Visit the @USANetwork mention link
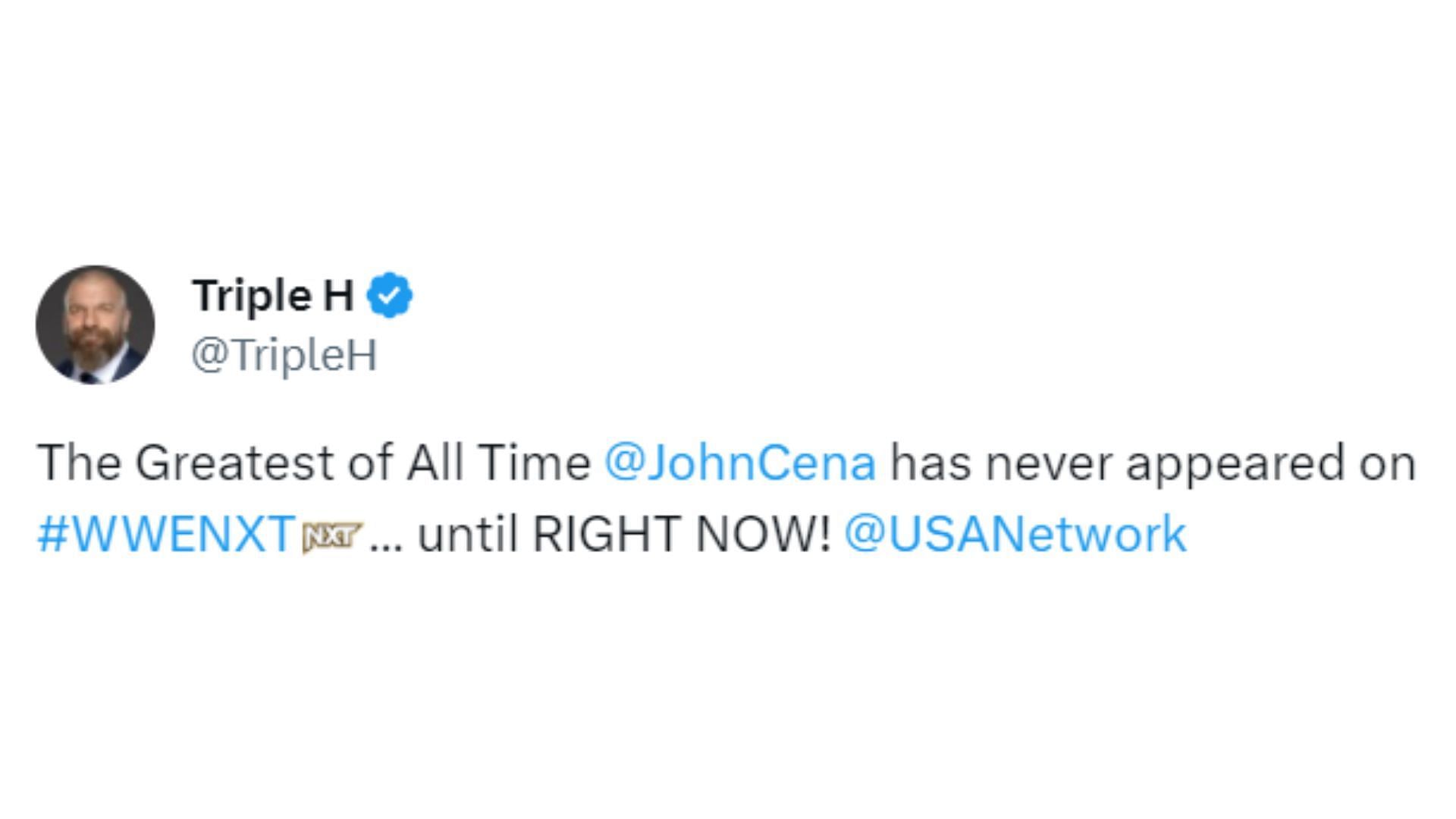Image resolution: width=1456 pixels, height=819 pixels. (x=1015, y=534)
